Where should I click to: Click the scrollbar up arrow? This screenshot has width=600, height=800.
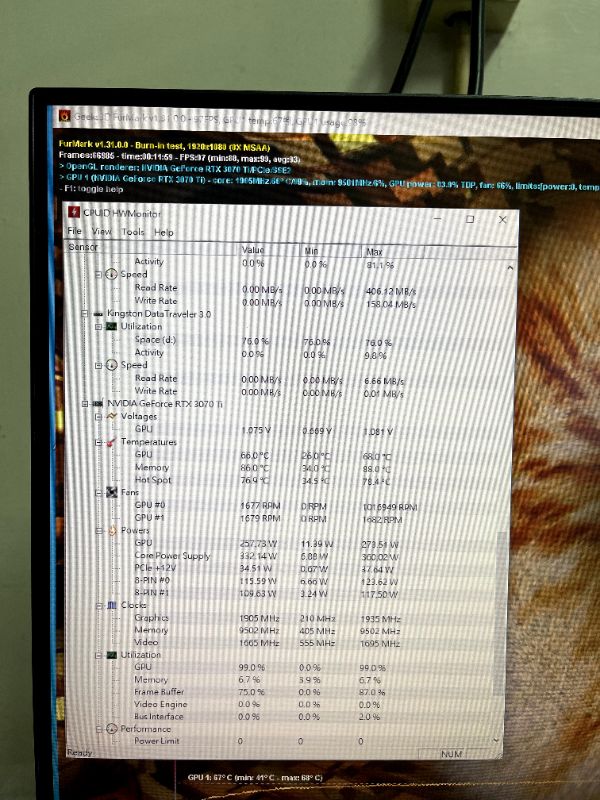(510, 268)
